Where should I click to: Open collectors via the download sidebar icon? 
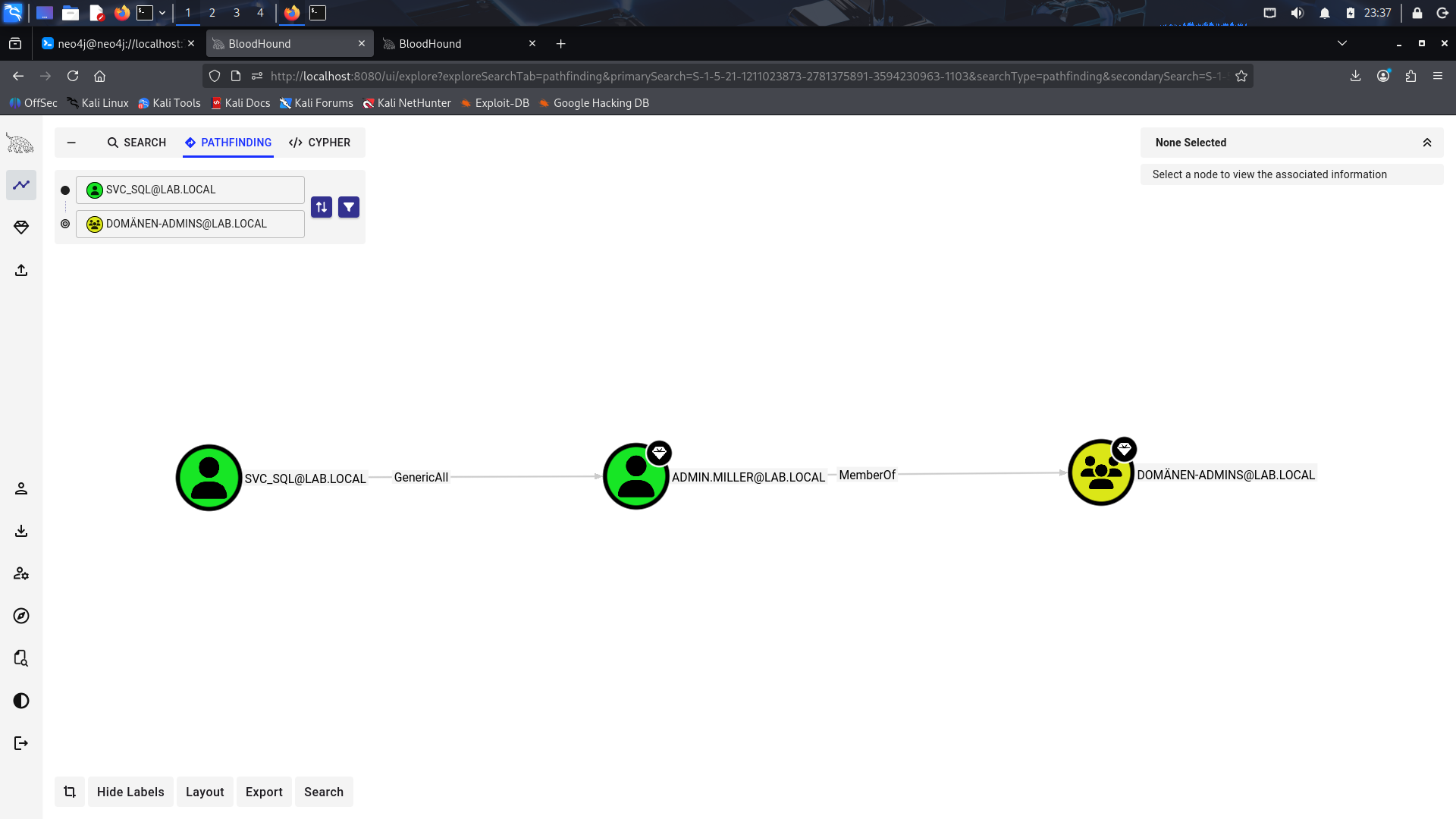pyautogui.click(x=20, y=531)
